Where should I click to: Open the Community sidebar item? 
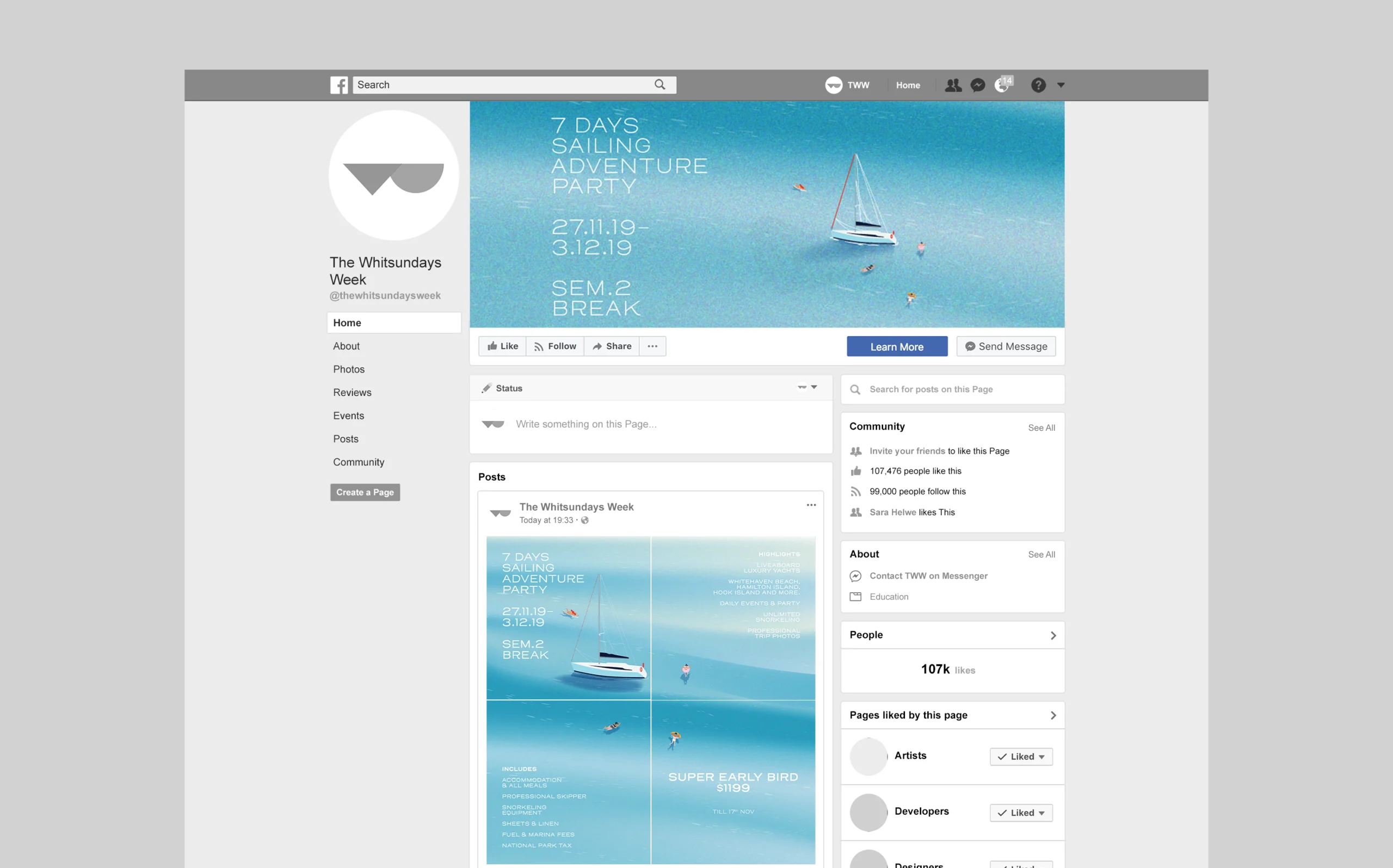(x=359, y=462)
